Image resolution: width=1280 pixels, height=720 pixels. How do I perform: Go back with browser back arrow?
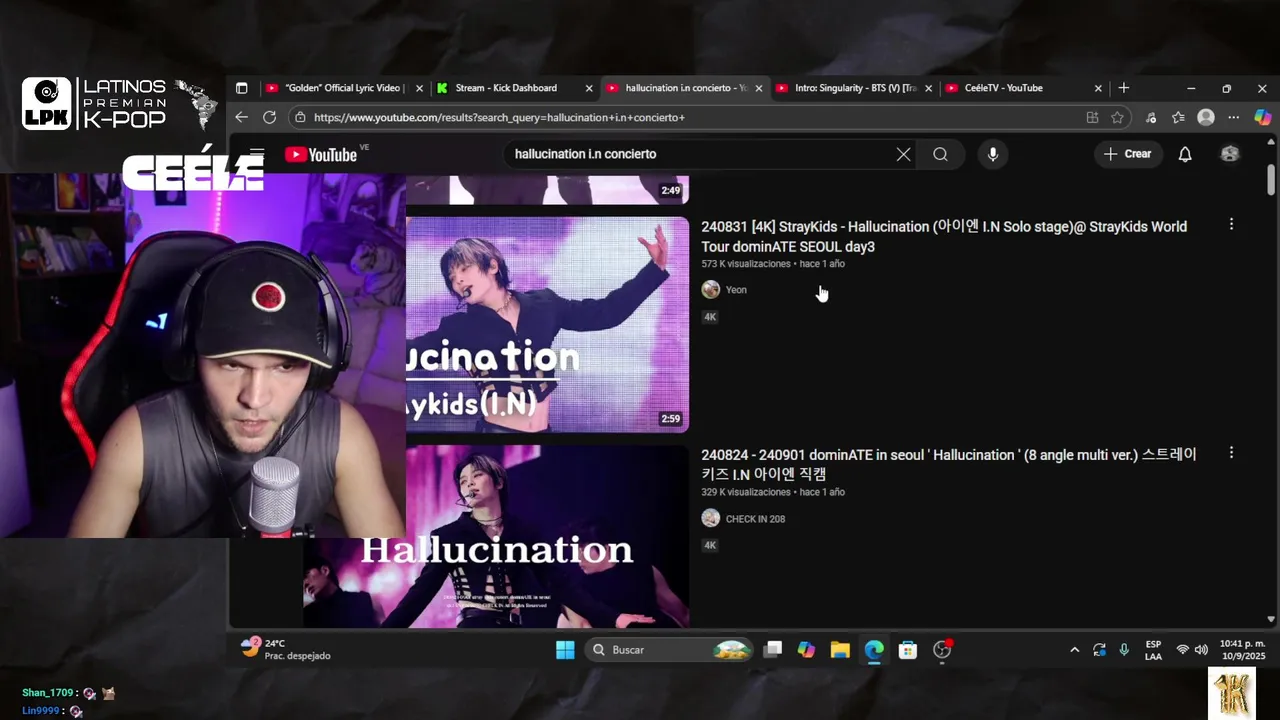pyautogui.click(x=241, y=117)
